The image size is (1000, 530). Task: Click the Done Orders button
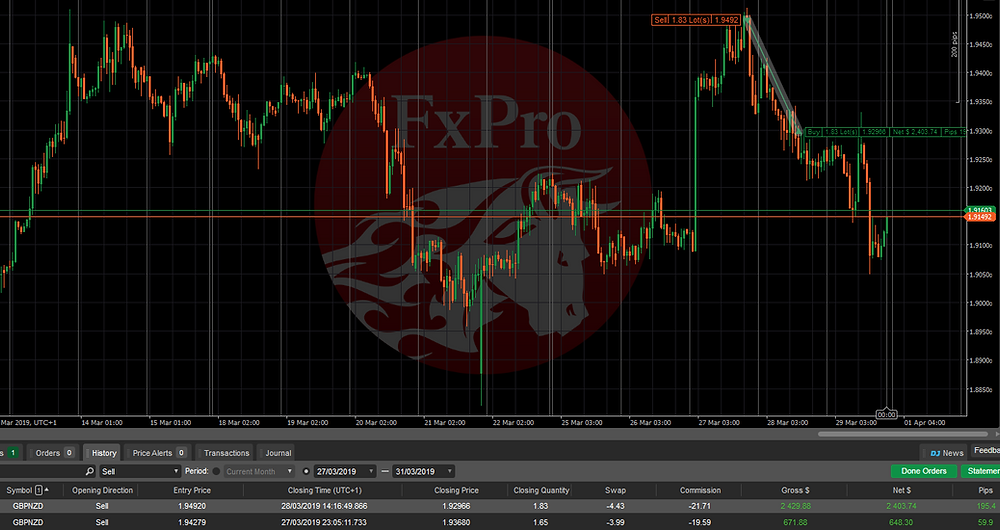coord(924,471)
